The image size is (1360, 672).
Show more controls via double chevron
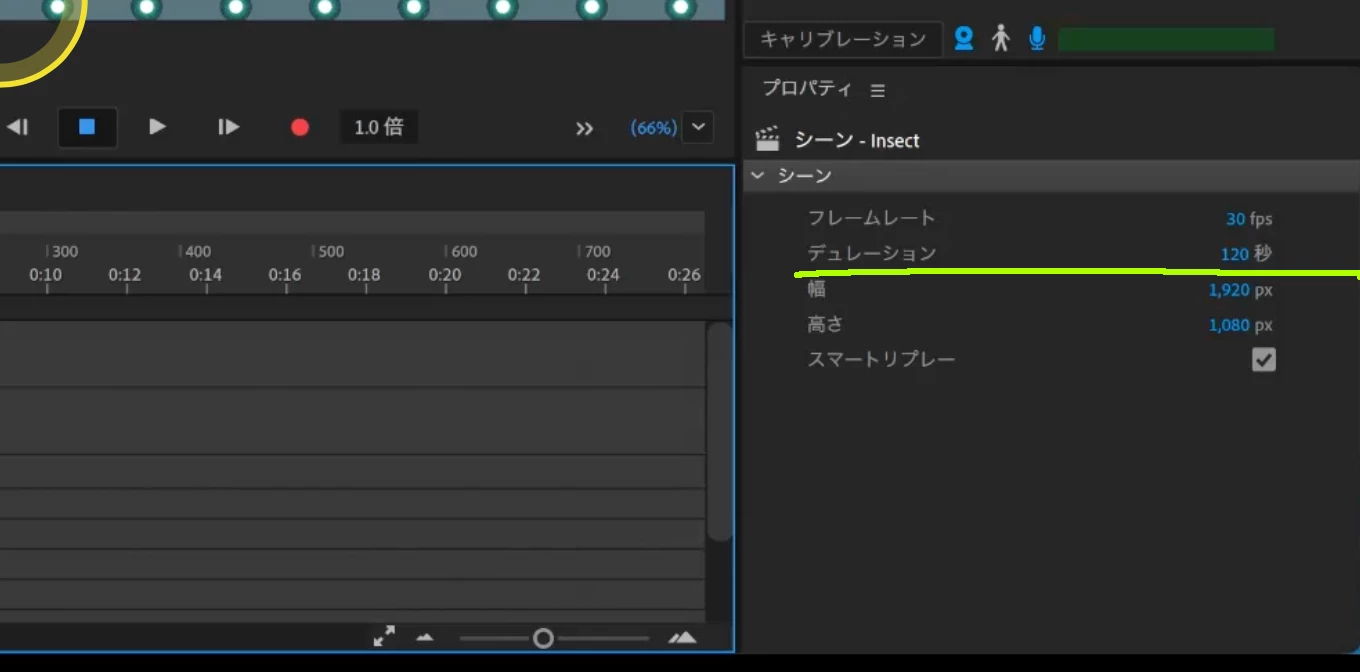tap(585, 128)
